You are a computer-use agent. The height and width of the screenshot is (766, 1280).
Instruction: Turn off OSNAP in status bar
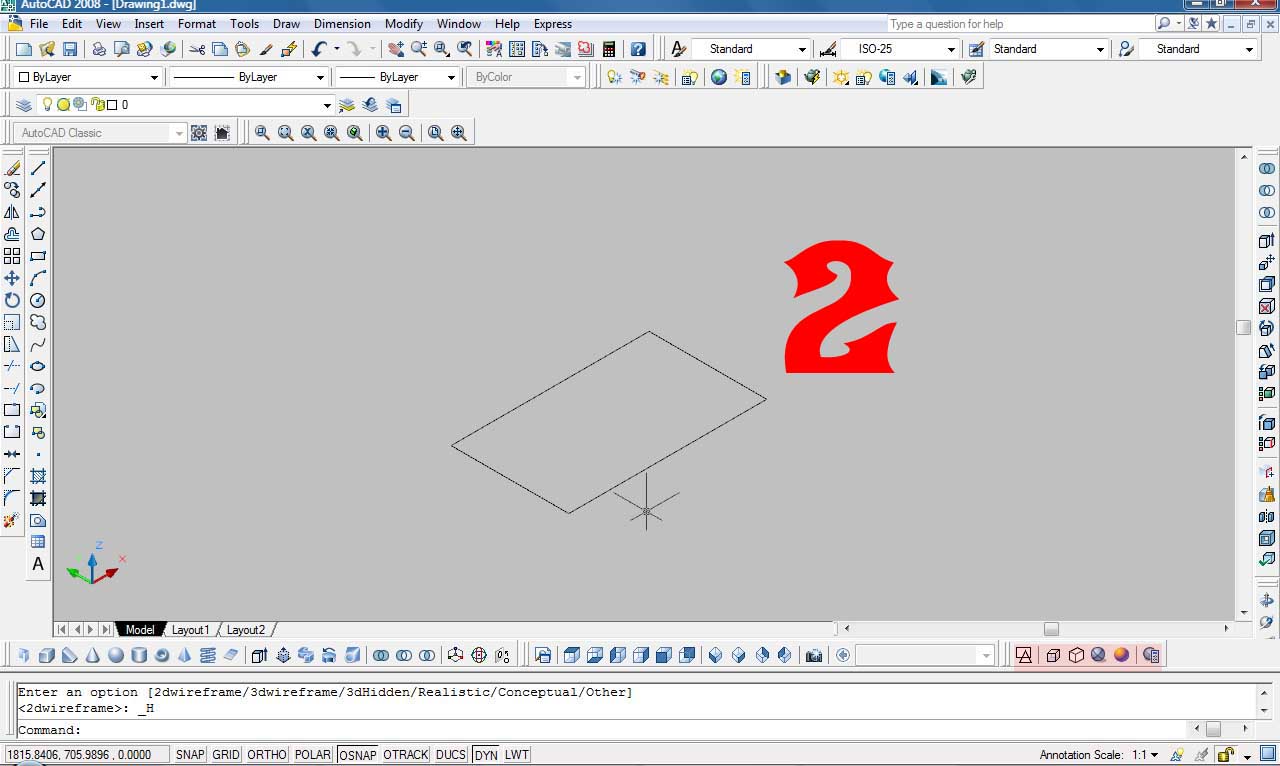pos(358,755)
